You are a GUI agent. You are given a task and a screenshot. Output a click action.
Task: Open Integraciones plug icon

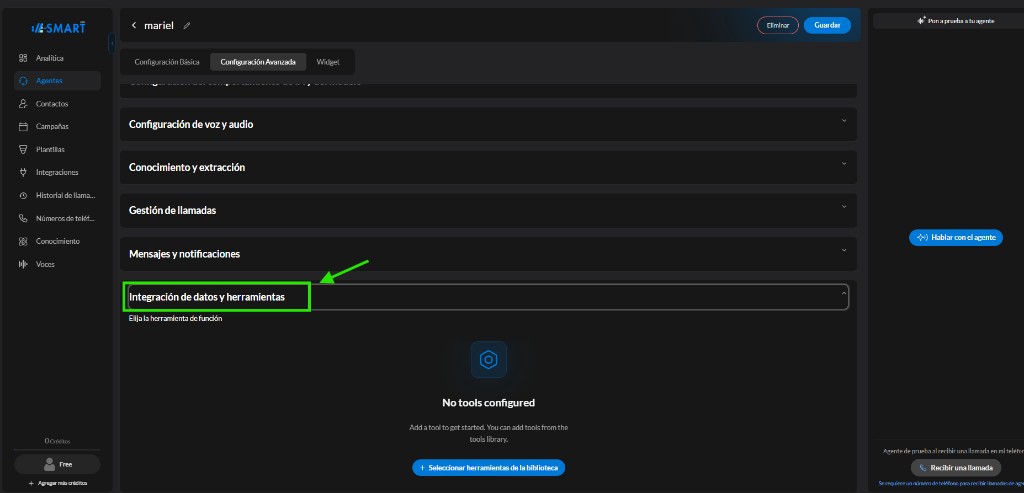pyautogui.click(x=24, y=172)
